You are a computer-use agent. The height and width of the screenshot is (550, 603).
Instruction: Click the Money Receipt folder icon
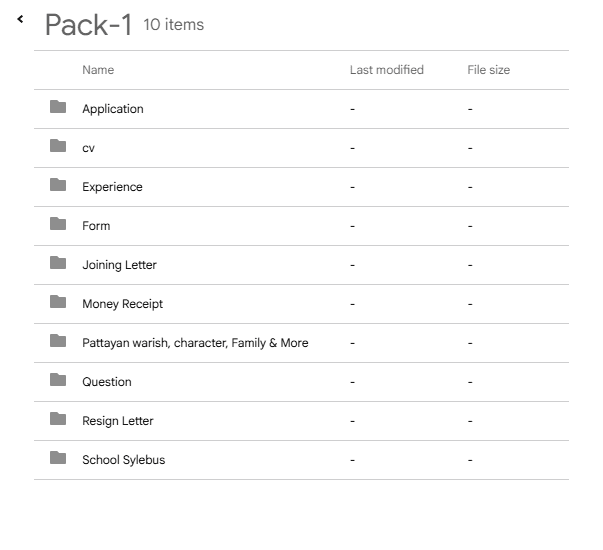[58, 302]
